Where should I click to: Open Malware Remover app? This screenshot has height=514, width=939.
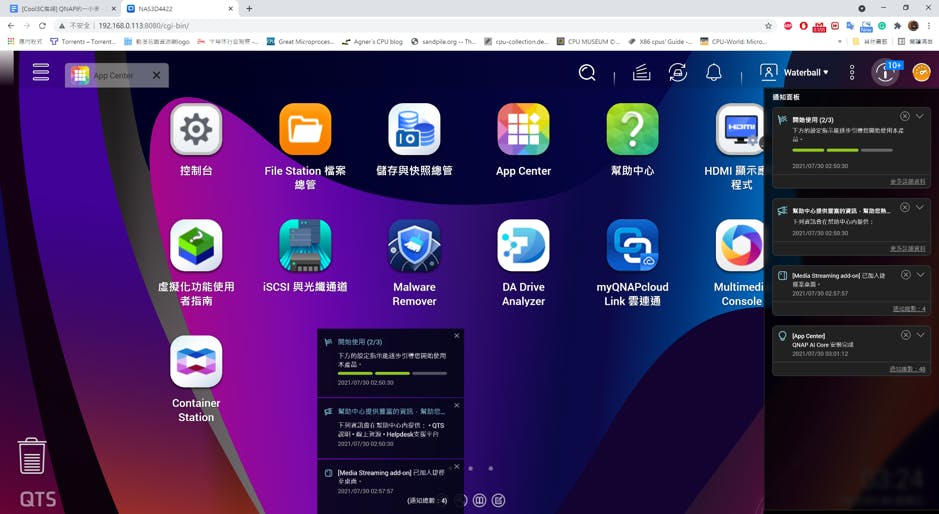[x=414, y=246]
